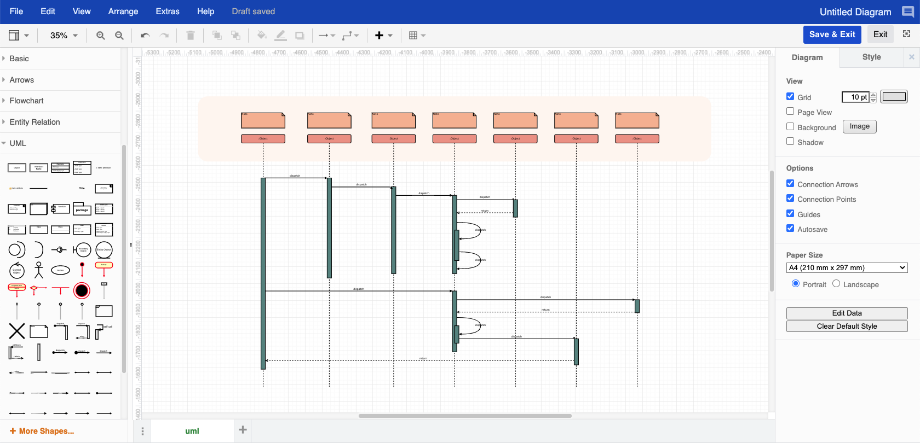Open the A4 paper size dropdown
The image size is (920, 443).
[846, 267]
